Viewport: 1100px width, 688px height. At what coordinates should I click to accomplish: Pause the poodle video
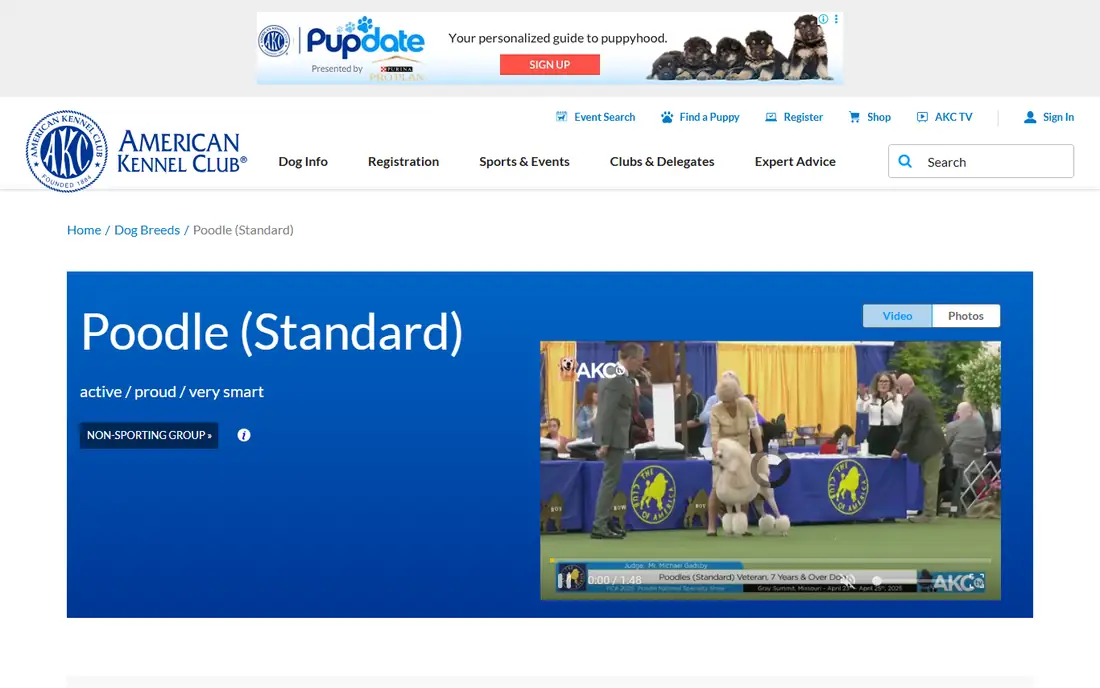pyautogui.click(x=564, y=580)
